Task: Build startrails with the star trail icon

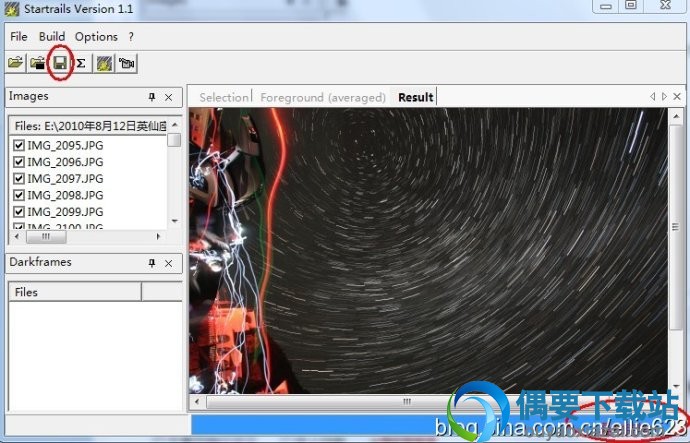Action: 104,63
